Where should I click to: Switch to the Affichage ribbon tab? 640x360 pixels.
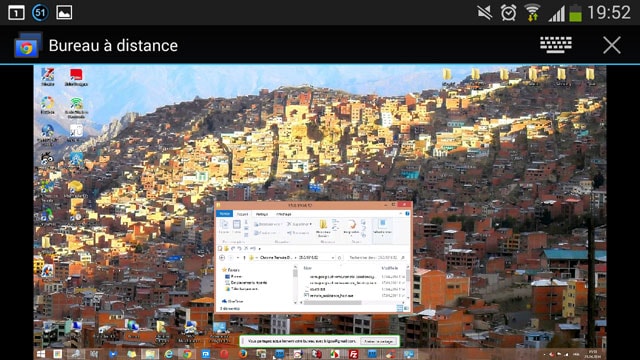tap(284, 214)
